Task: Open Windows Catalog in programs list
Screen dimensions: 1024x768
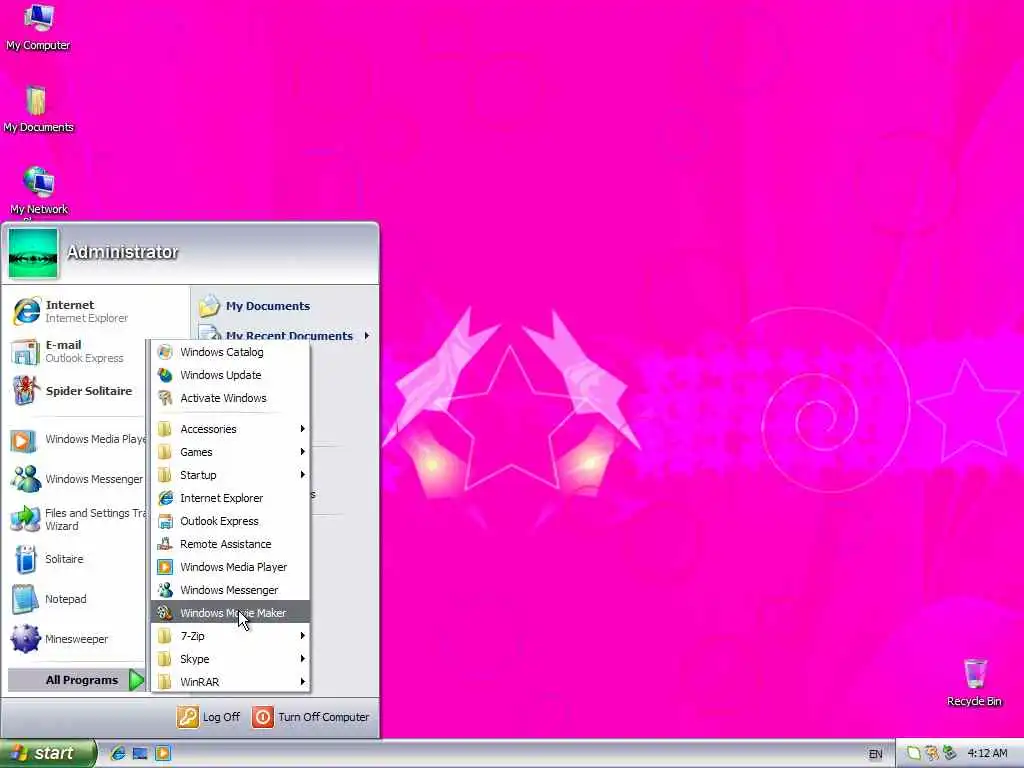Action: (x=230, y=352)
